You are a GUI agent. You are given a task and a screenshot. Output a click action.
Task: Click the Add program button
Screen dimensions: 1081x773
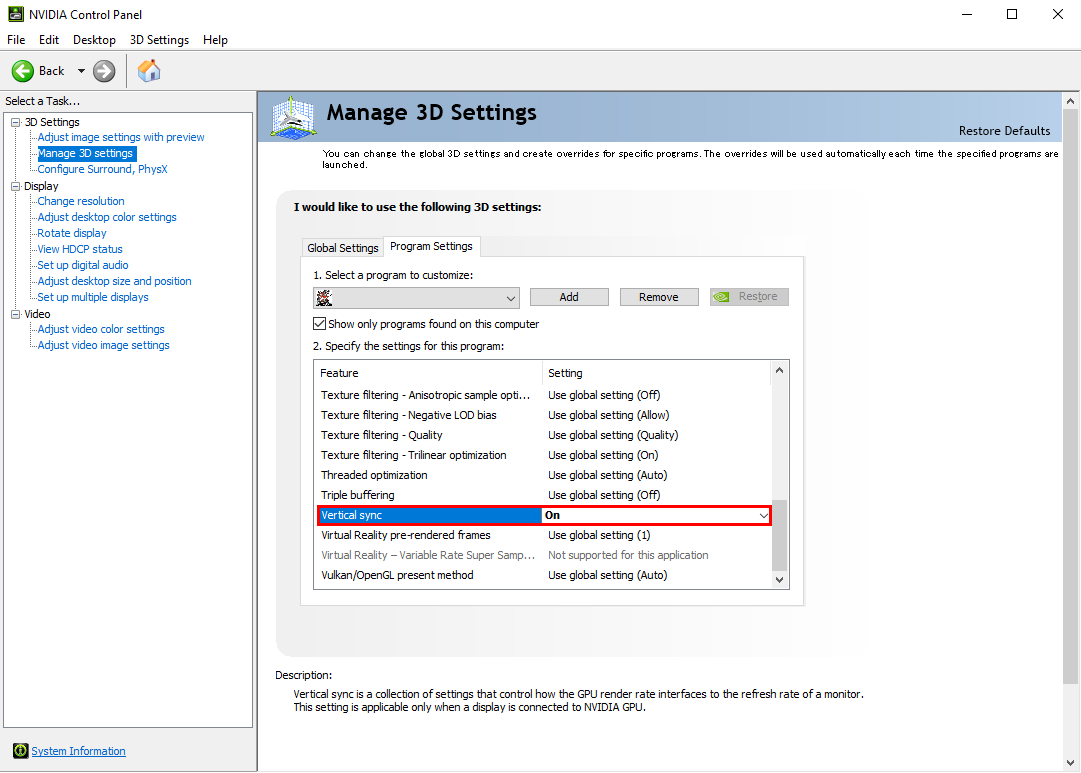[569, 297]
